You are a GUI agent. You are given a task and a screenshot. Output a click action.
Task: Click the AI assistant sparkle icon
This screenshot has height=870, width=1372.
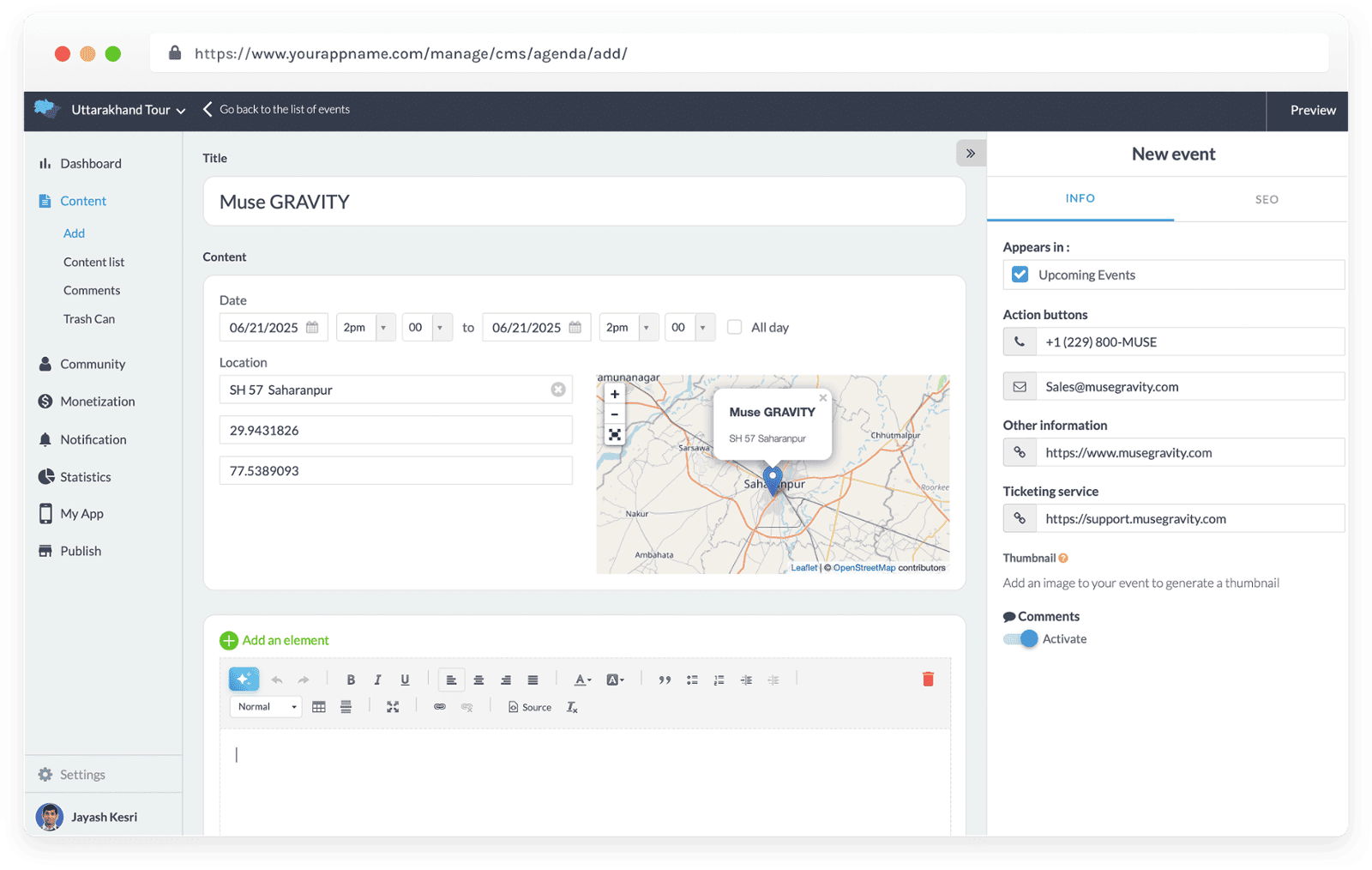(244, 680)
